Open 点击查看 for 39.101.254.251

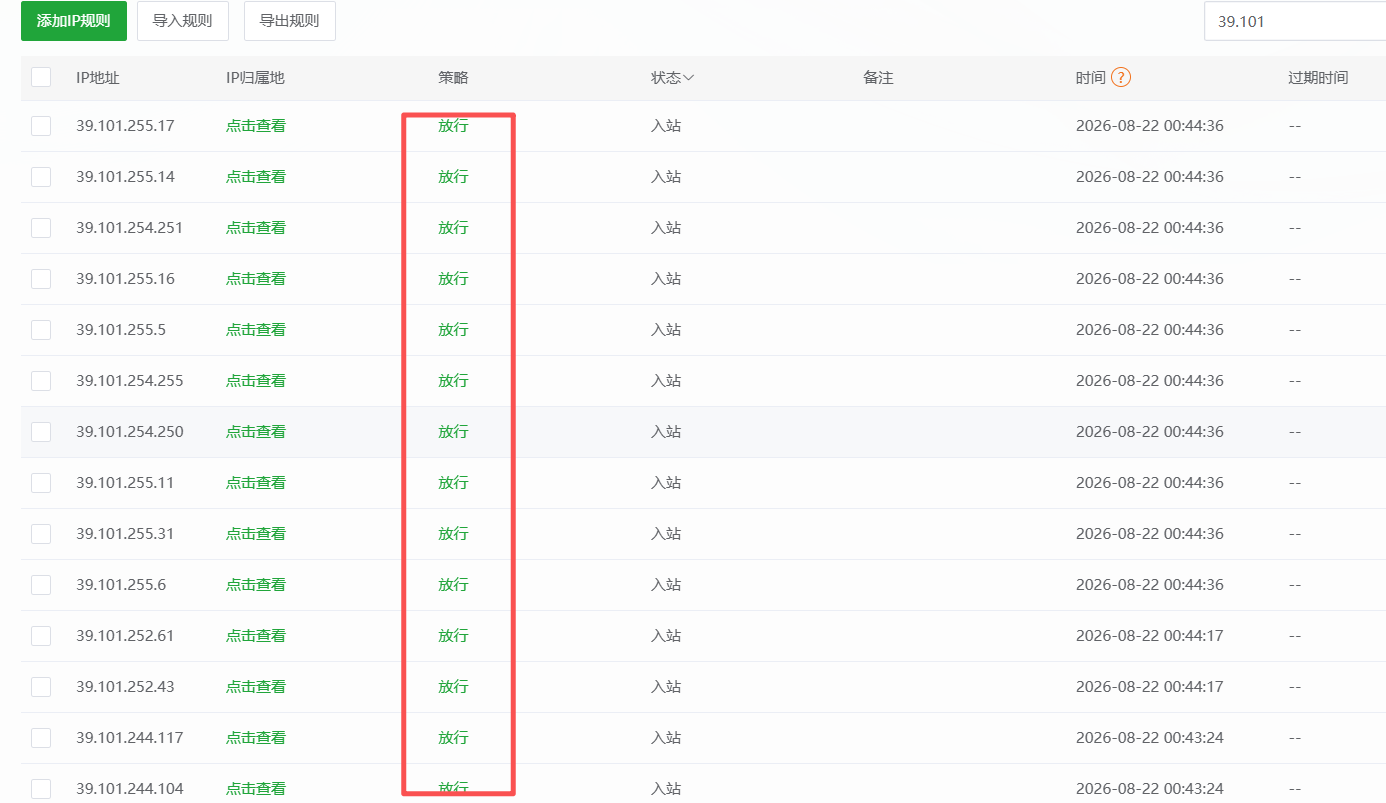tap(256, 228)
